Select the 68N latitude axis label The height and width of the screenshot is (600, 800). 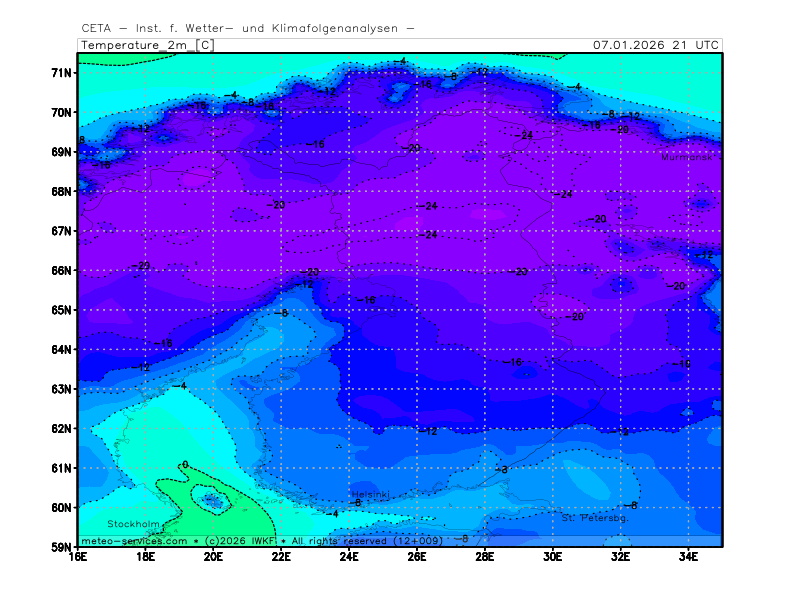click(x=62, y=191)
